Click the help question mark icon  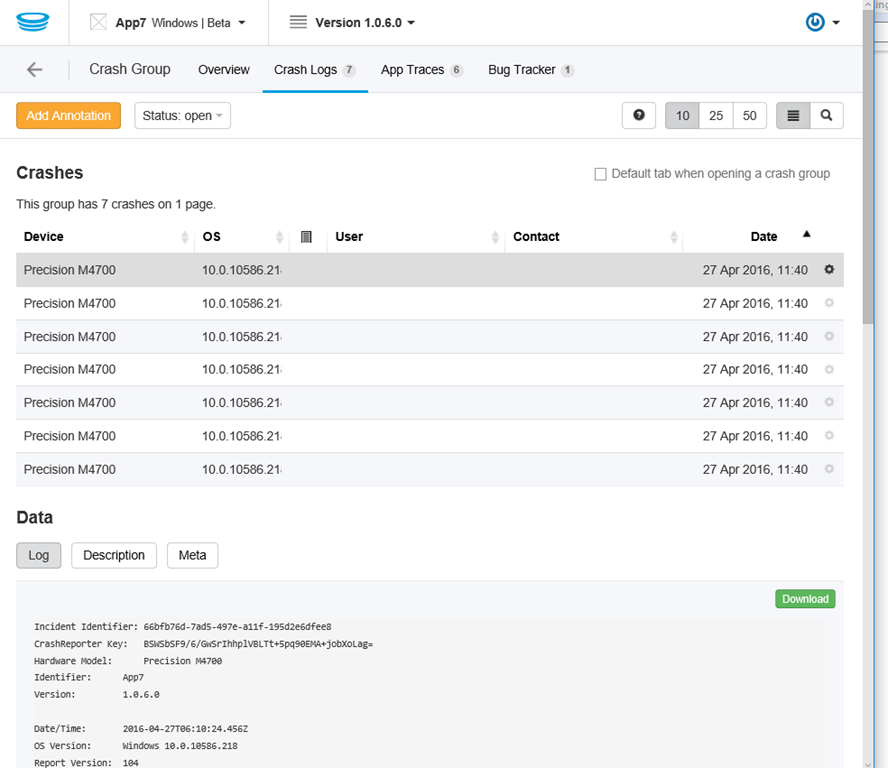click(638, 116)
